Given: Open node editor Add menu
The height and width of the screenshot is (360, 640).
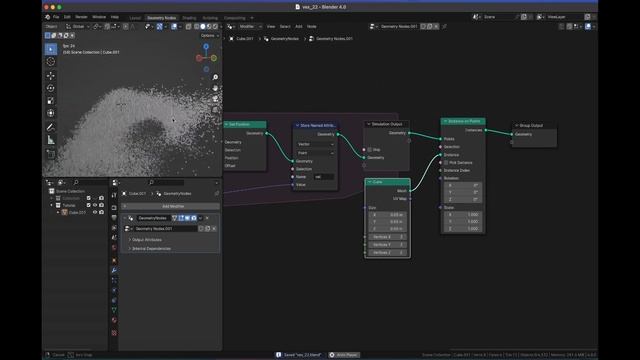Looking at the screenshot, I should [299, 27].
